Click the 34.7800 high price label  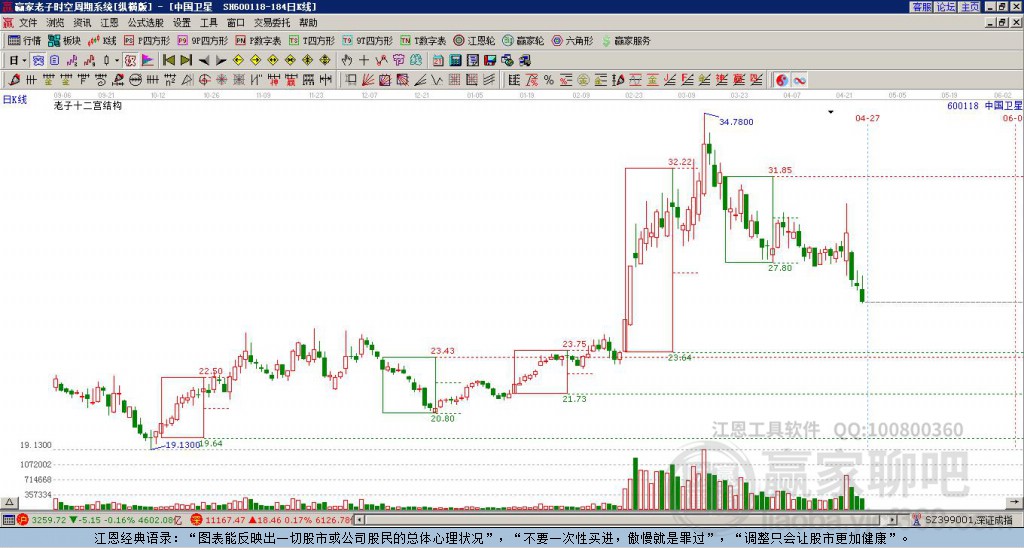736,121
